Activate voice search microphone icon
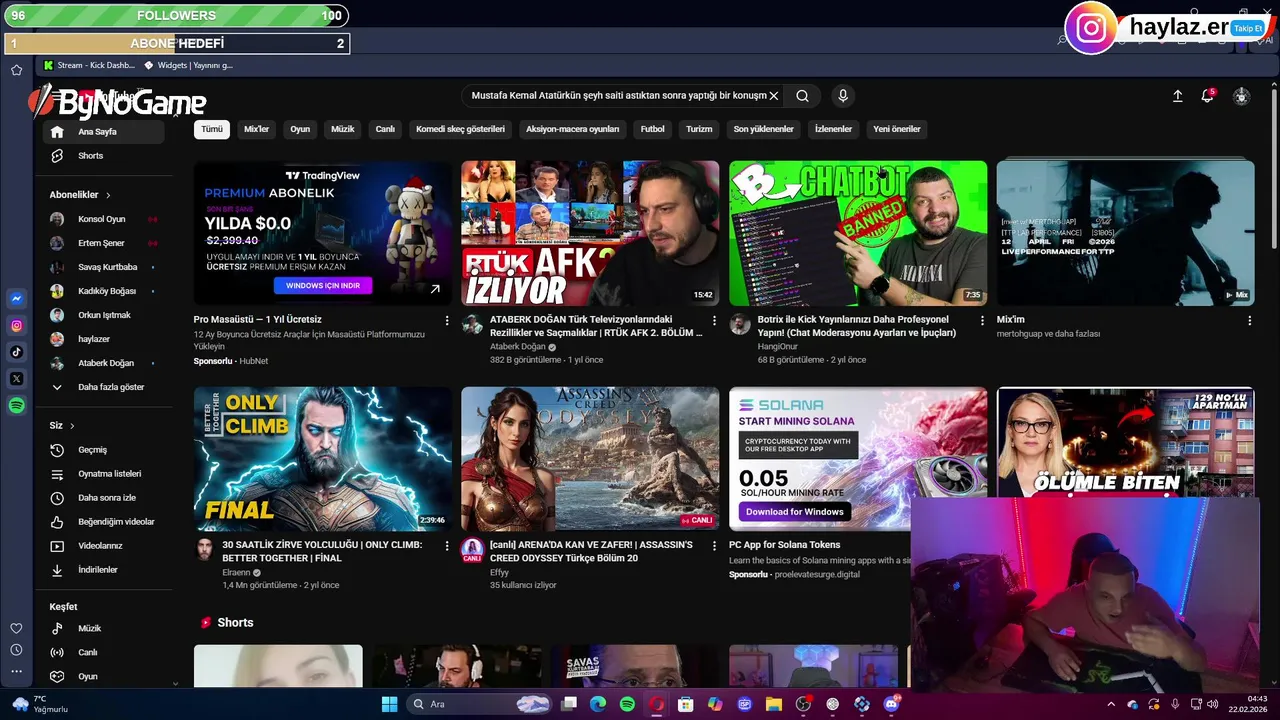The width and height of the screenshot is (1280, 720). [843, 96]
